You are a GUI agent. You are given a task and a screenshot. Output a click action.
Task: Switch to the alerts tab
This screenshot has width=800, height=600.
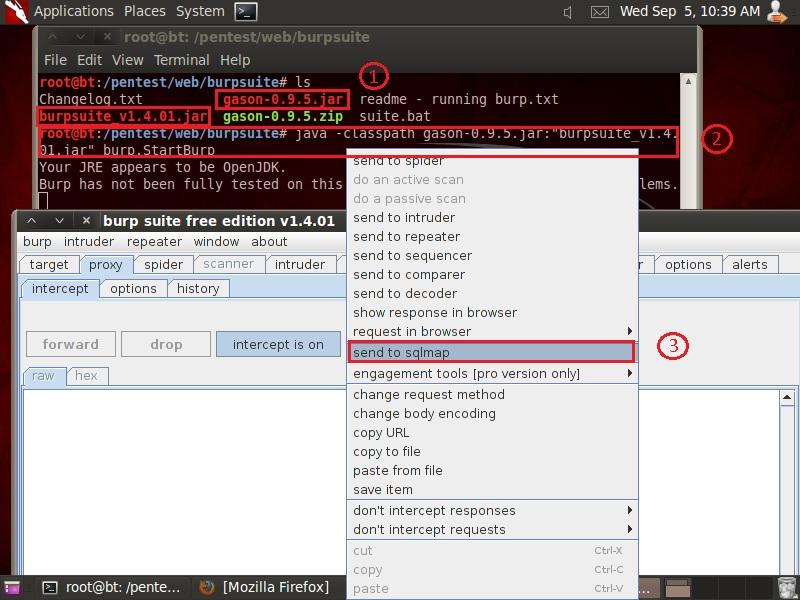coord(749,265)
